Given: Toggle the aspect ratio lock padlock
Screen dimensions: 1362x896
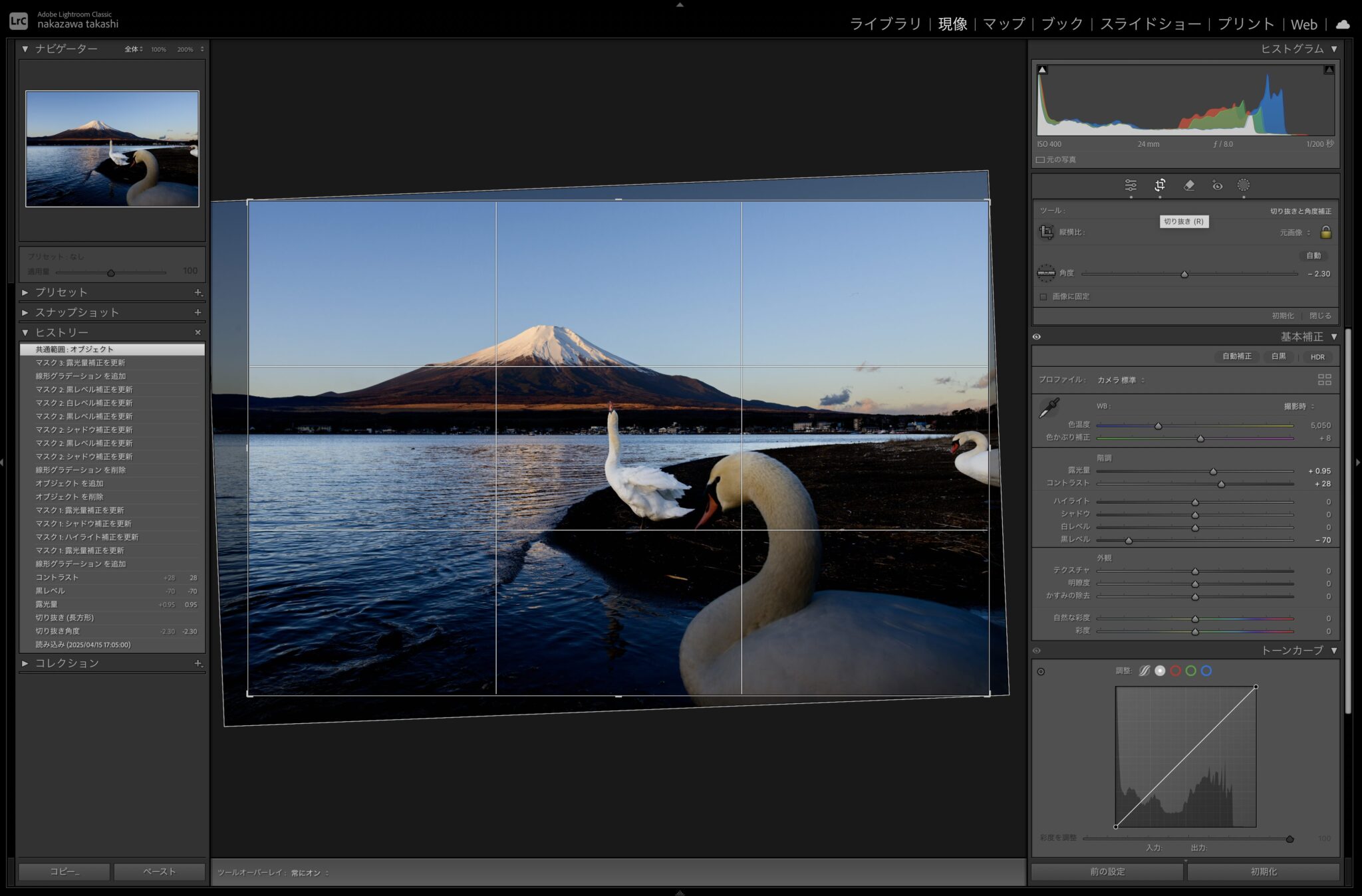Looking at the screenshot, I should pos(1325,232).
